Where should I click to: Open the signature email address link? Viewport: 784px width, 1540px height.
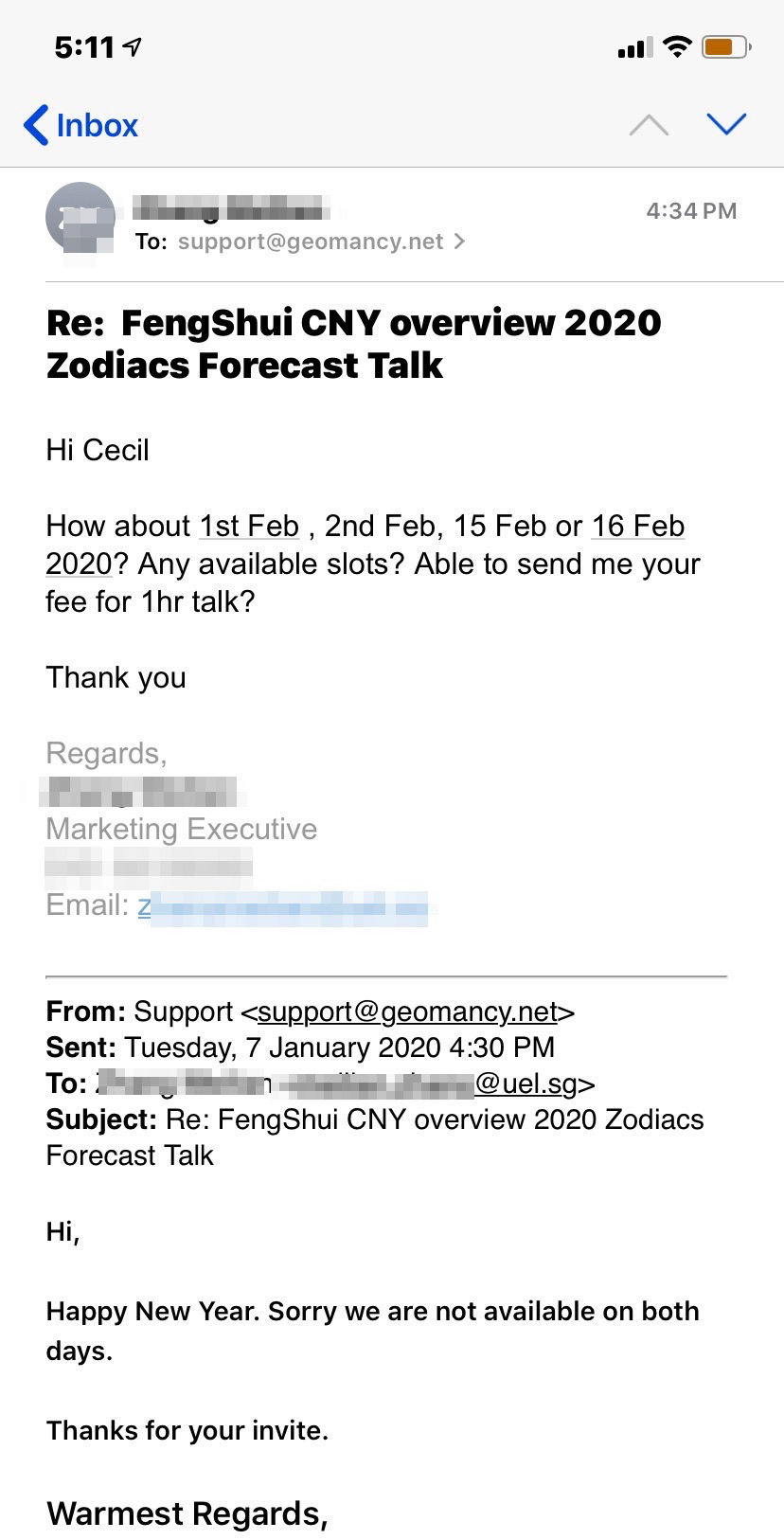(284, 906)
